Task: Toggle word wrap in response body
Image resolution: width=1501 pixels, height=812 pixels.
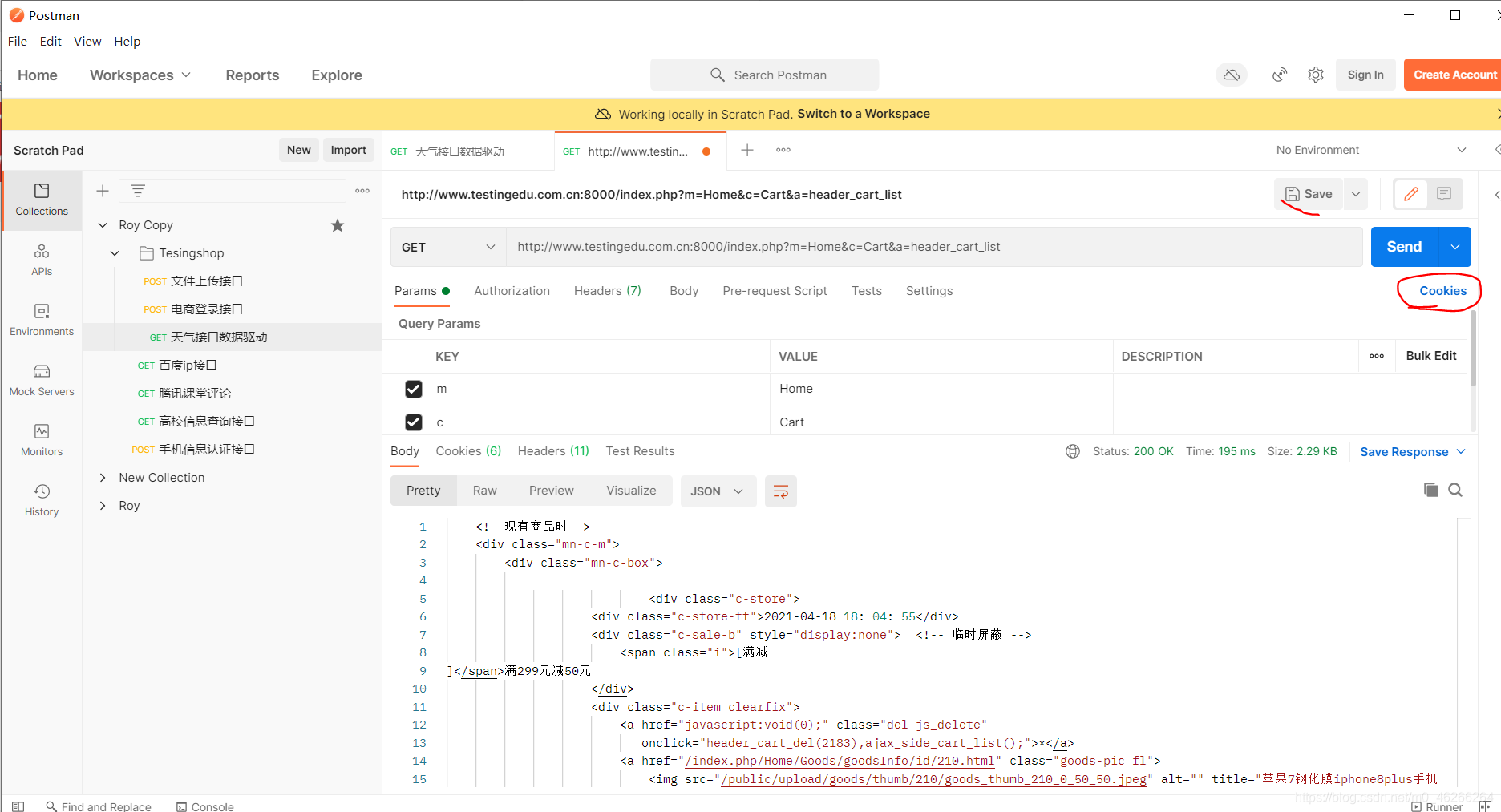Action: 781,491
